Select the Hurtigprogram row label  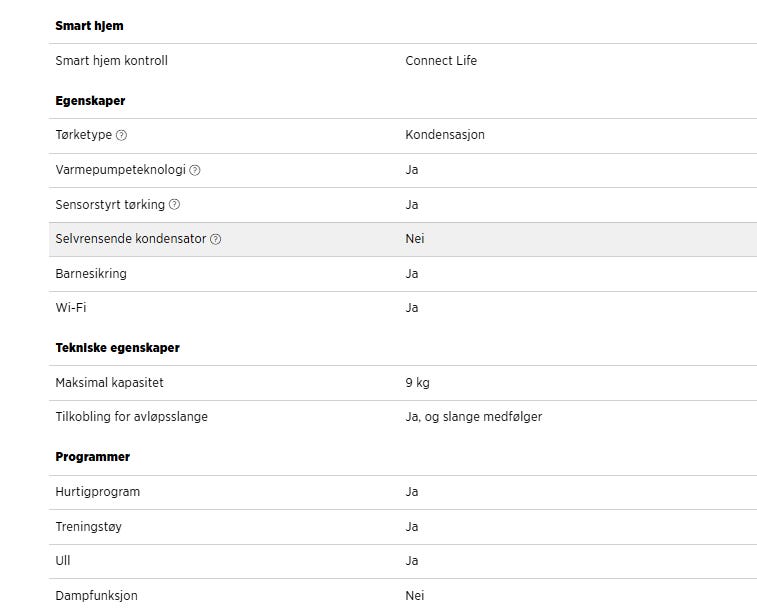[97, 492]
